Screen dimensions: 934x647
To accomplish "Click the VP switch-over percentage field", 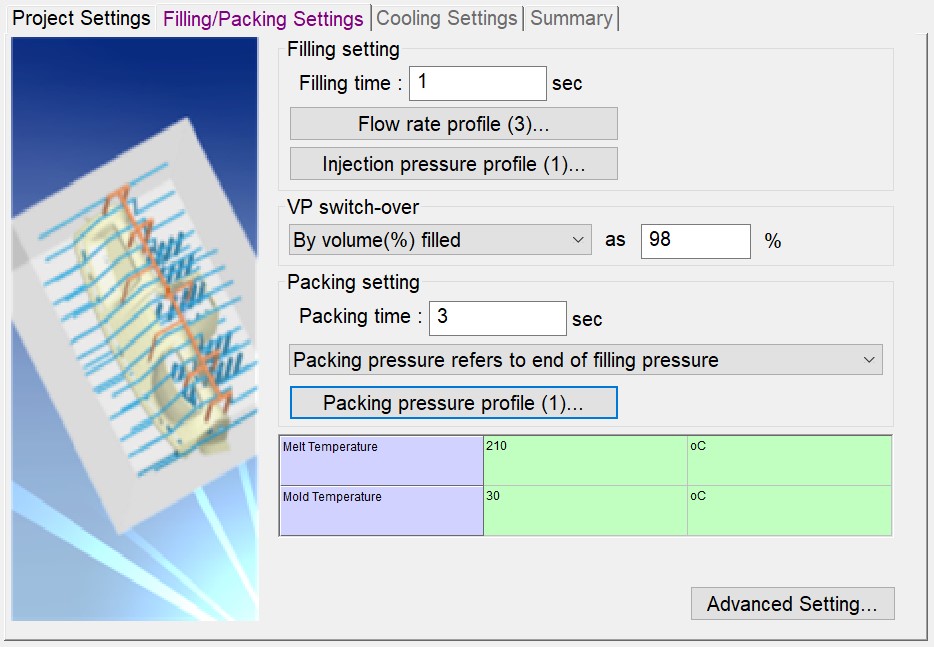I will click(695, 240).
